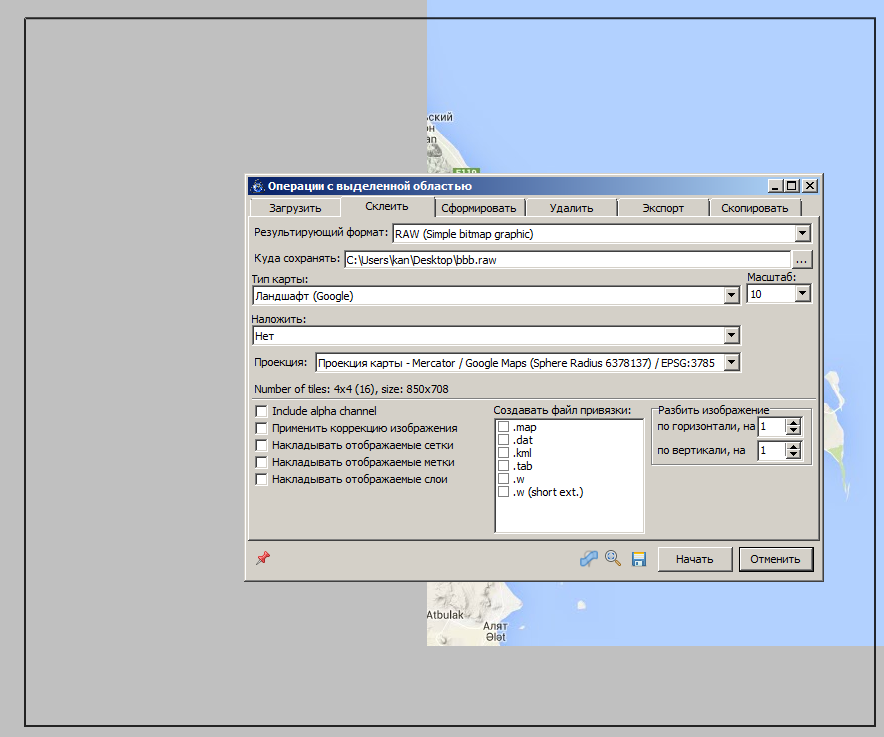Viewport: 884px width, 737px height.
Task: Tick the .map georeference file checkbox
Action: [504, 427]
